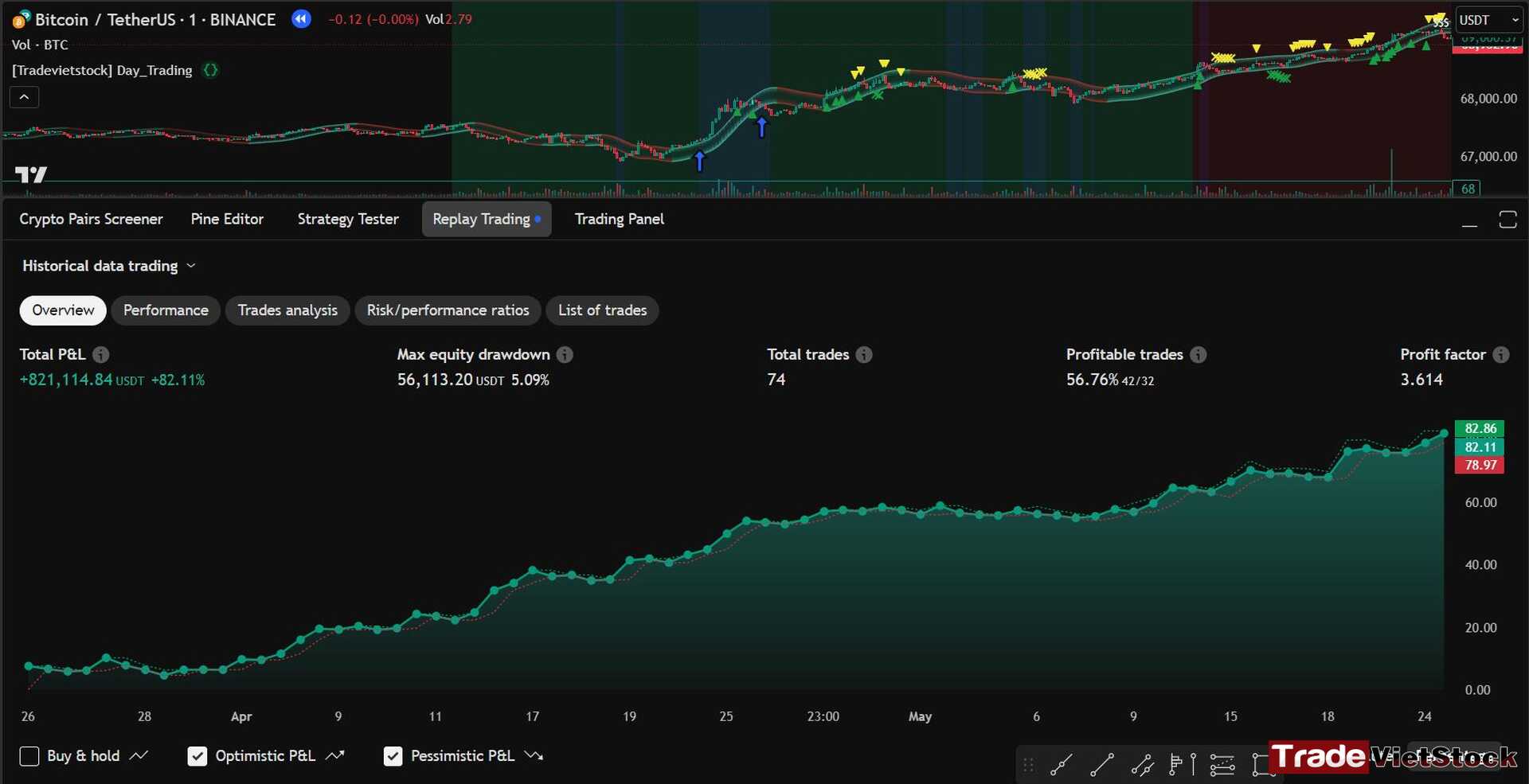Open the Trading Panel tab
Screen dimensions: 1529x784
(x=620, y=219)
